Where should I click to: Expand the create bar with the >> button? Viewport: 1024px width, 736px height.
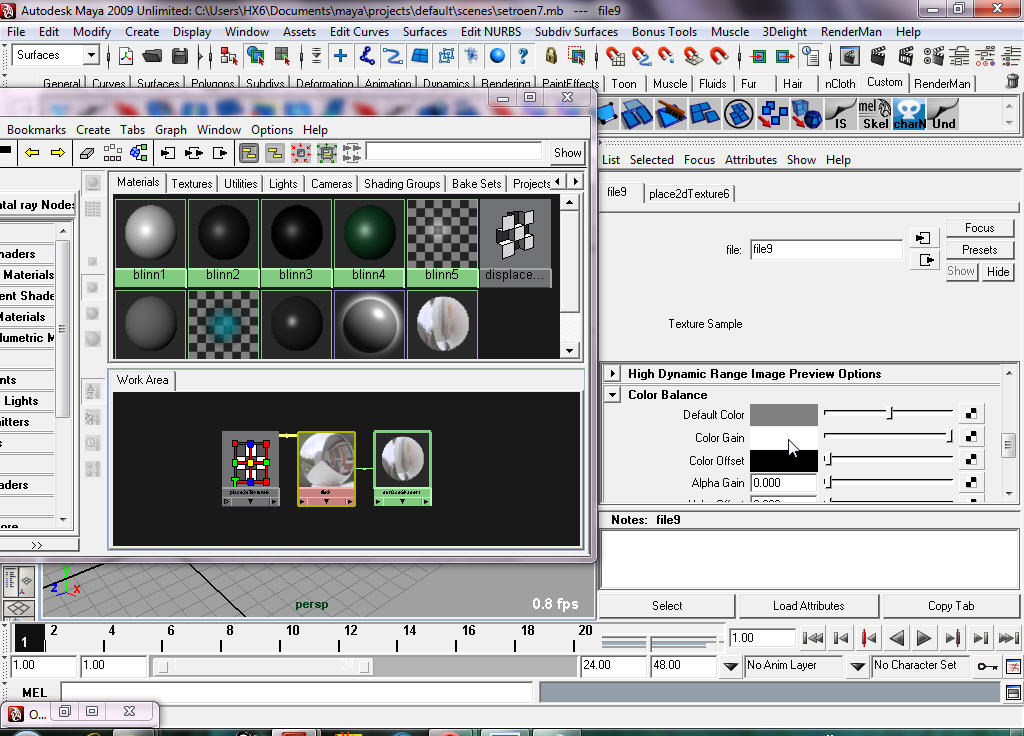pos(37,545)
